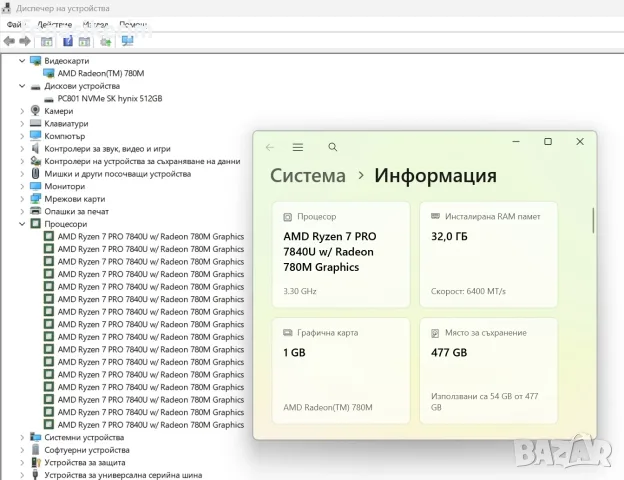Expand the Системни устройства category
Viewport: 624px width, 480px height.
coord(22,437)
